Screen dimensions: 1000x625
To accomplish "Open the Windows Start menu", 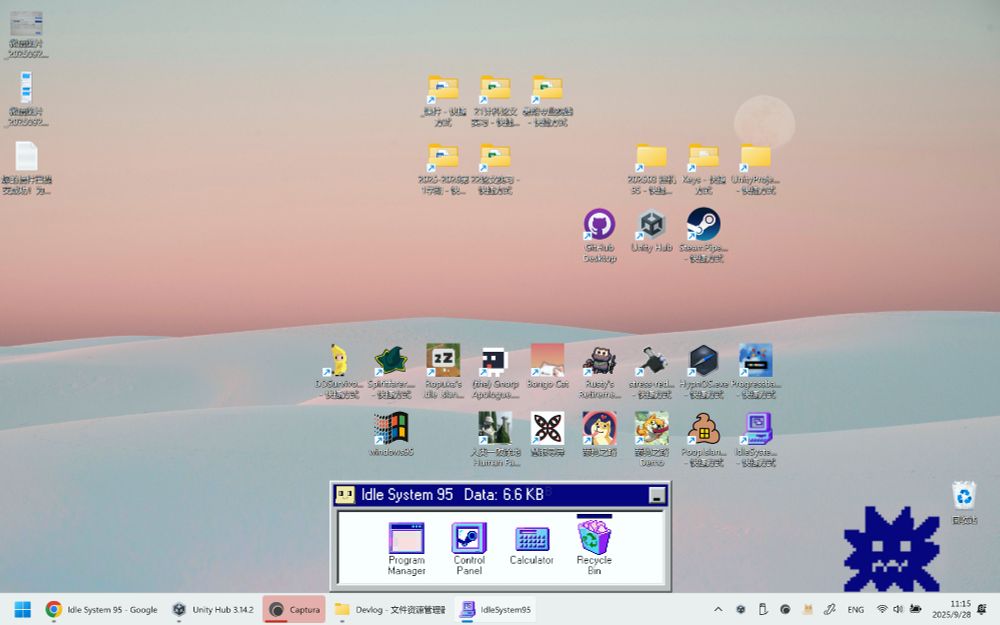I will (22, 610).
